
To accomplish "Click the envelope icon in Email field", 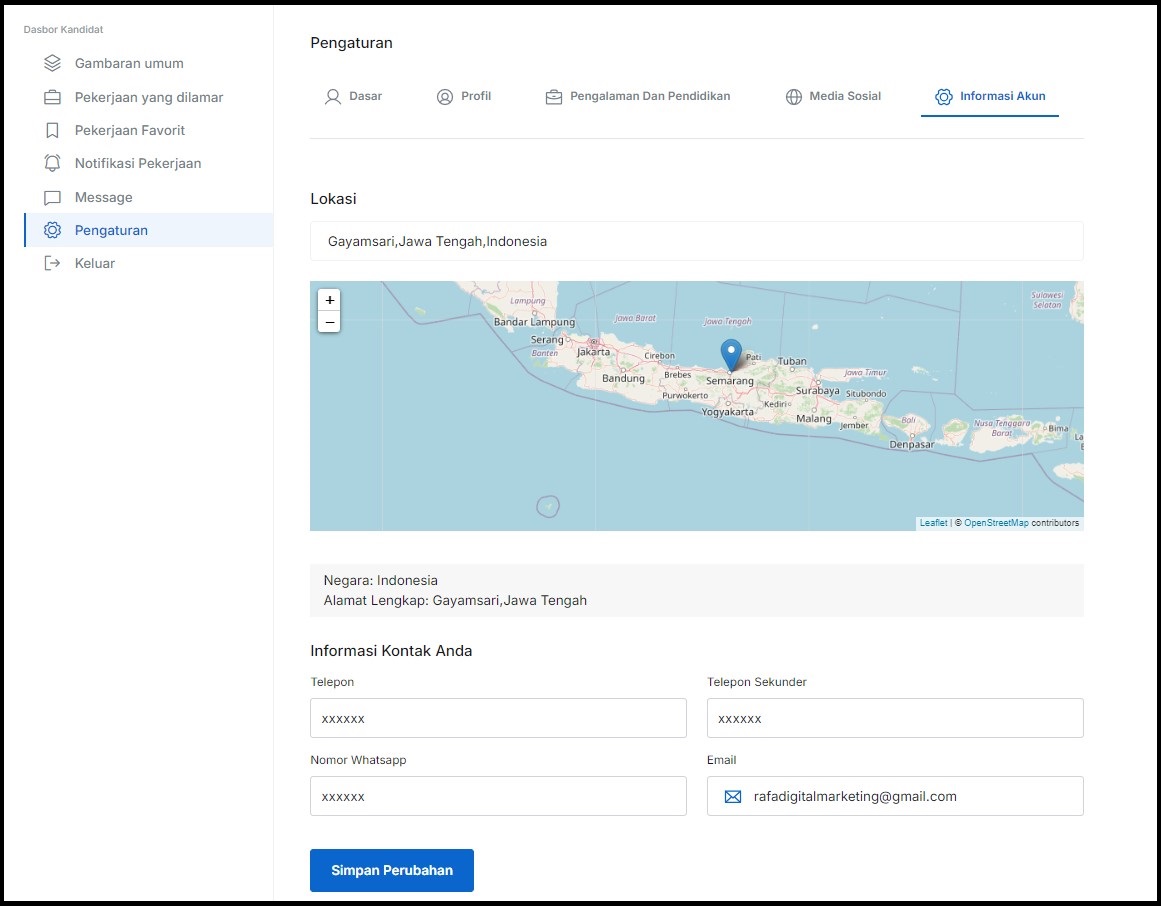I will [x=732, y=796].
